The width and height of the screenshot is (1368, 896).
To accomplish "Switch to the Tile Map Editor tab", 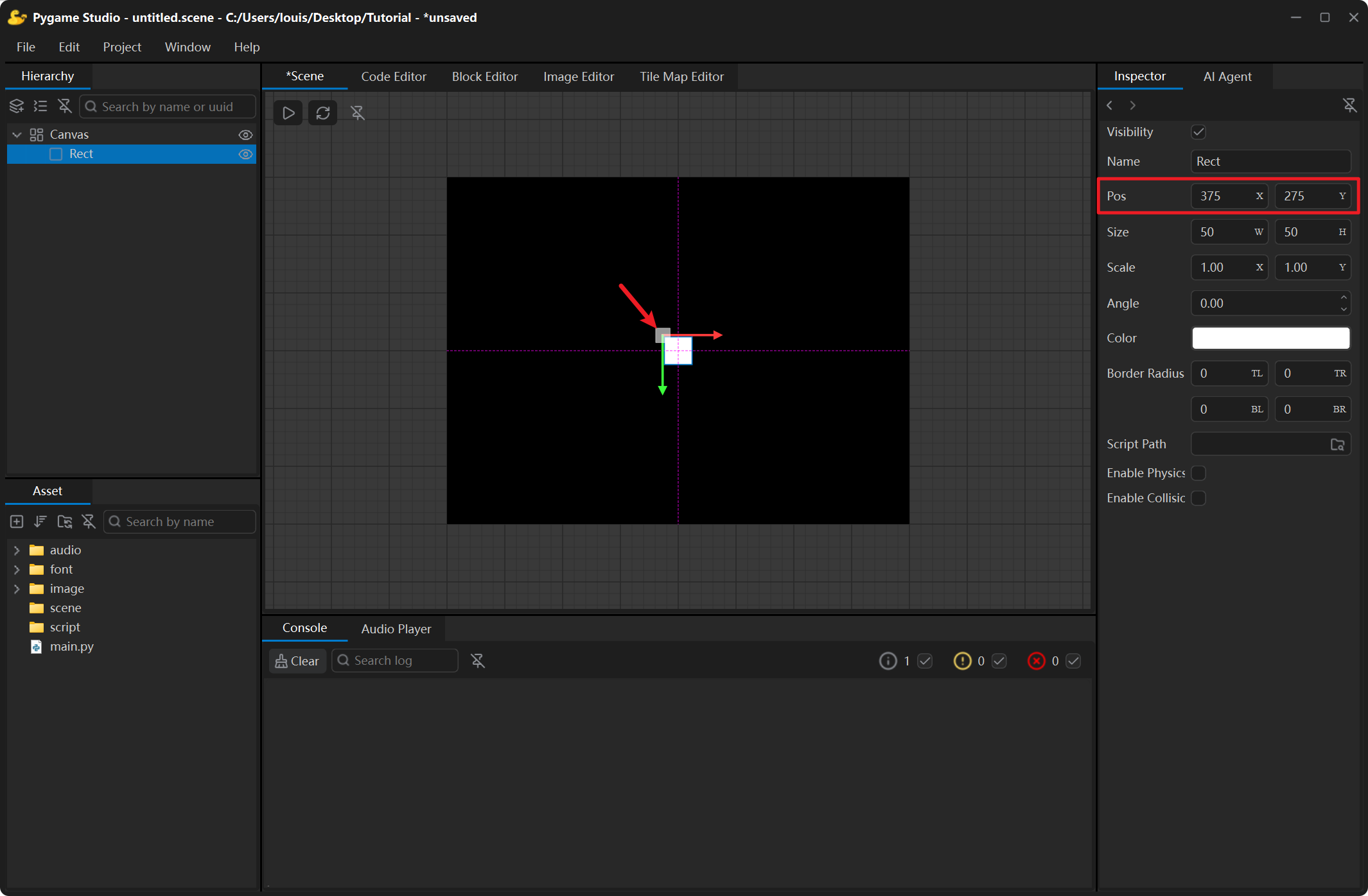I will pyautogui.click(x=681, y=76).
